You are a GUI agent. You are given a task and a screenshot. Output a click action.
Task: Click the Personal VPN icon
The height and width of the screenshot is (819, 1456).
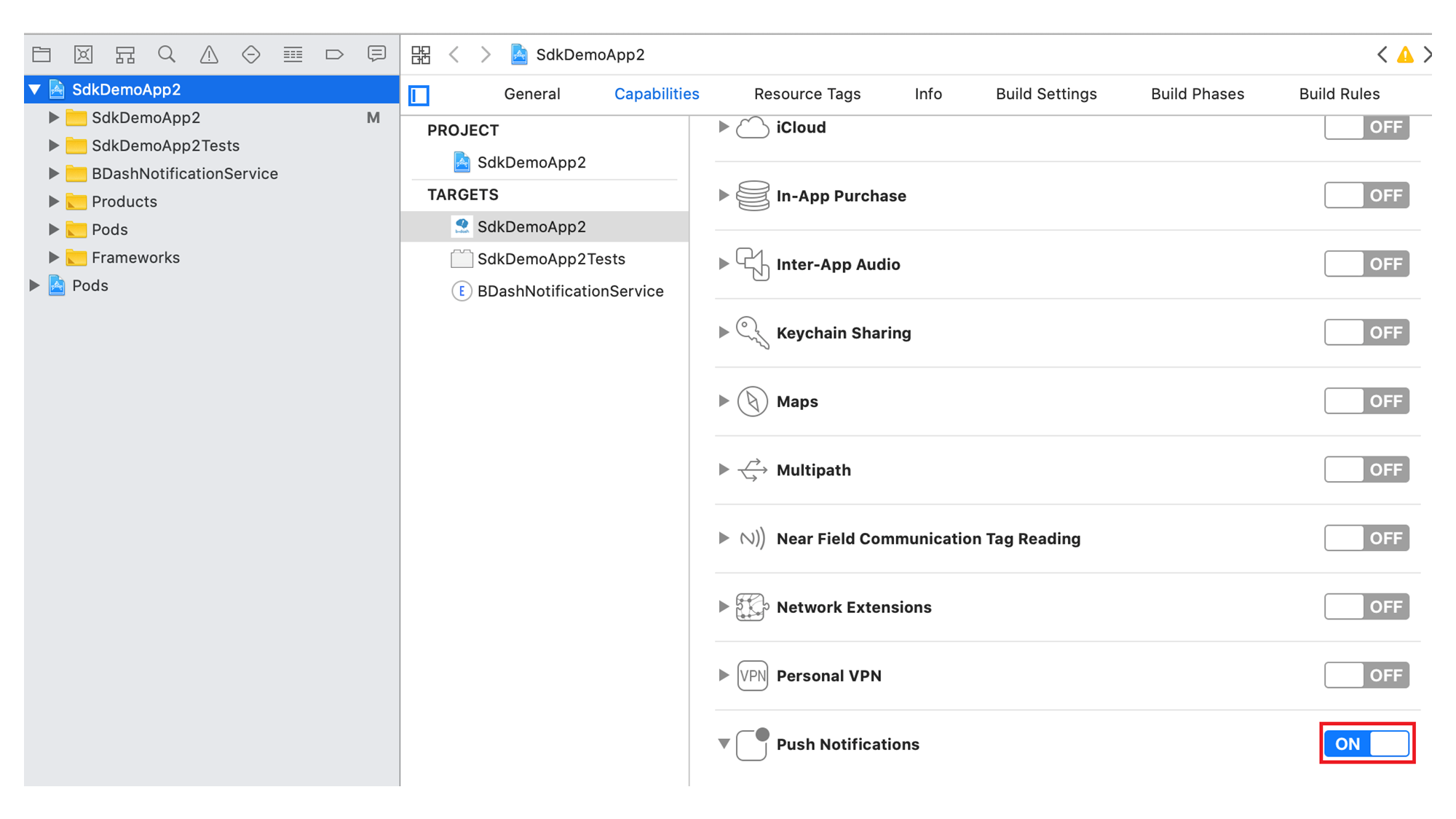752,676
